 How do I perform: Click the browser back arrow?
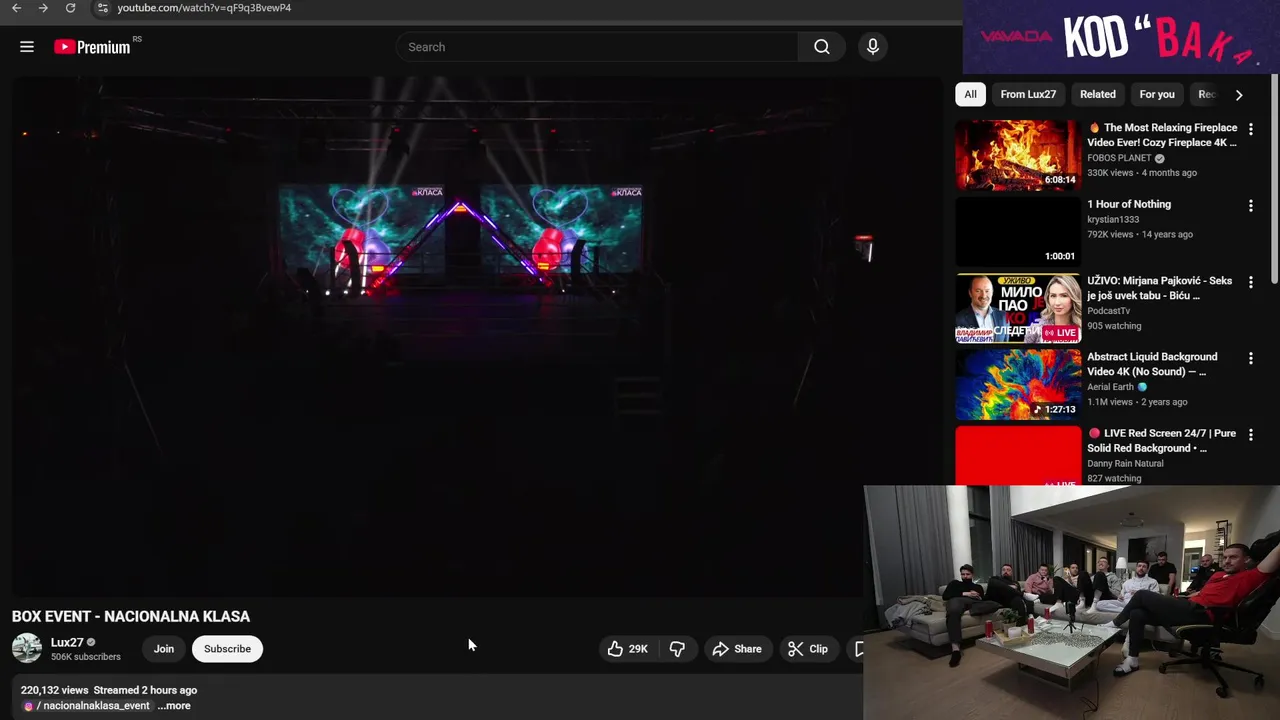point(16,8)
